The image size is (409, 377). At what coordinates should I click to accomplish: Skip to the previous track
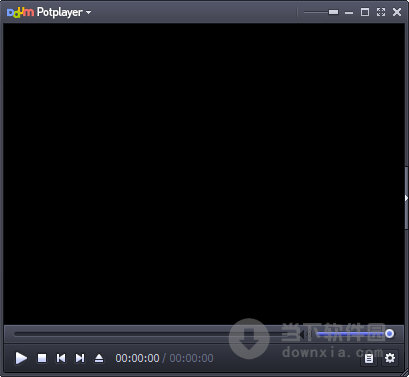[61, 358]
